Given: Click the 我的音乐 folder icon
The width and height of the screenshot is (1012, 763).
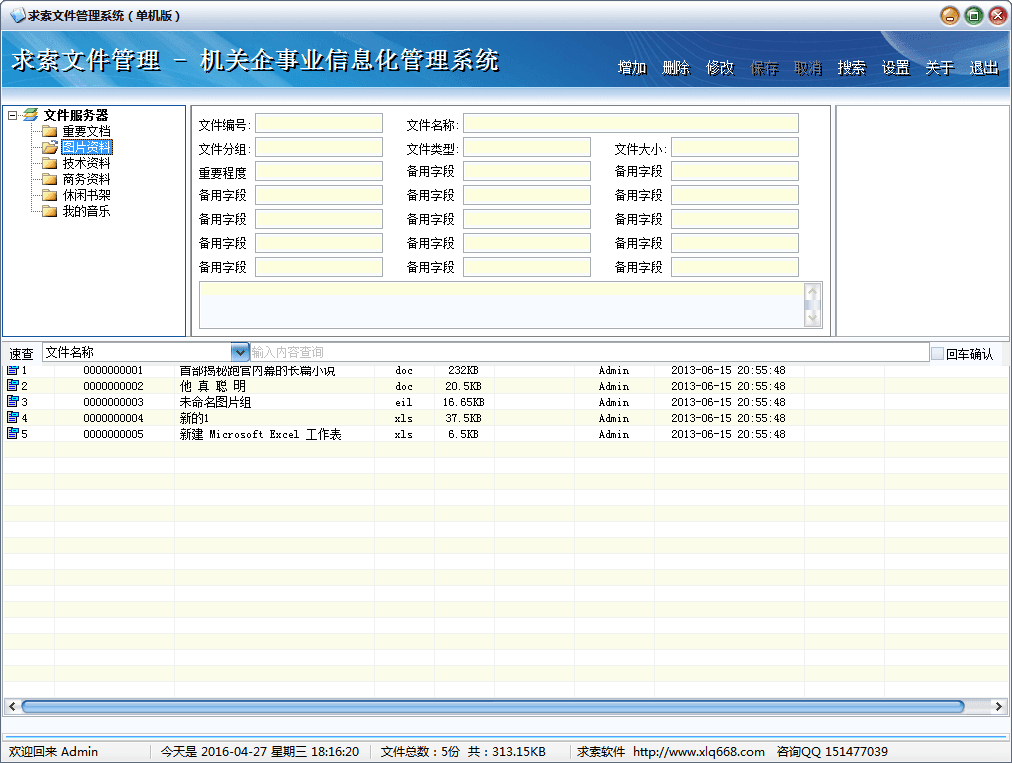Looking at the screenshot, I should click(49, 211).
